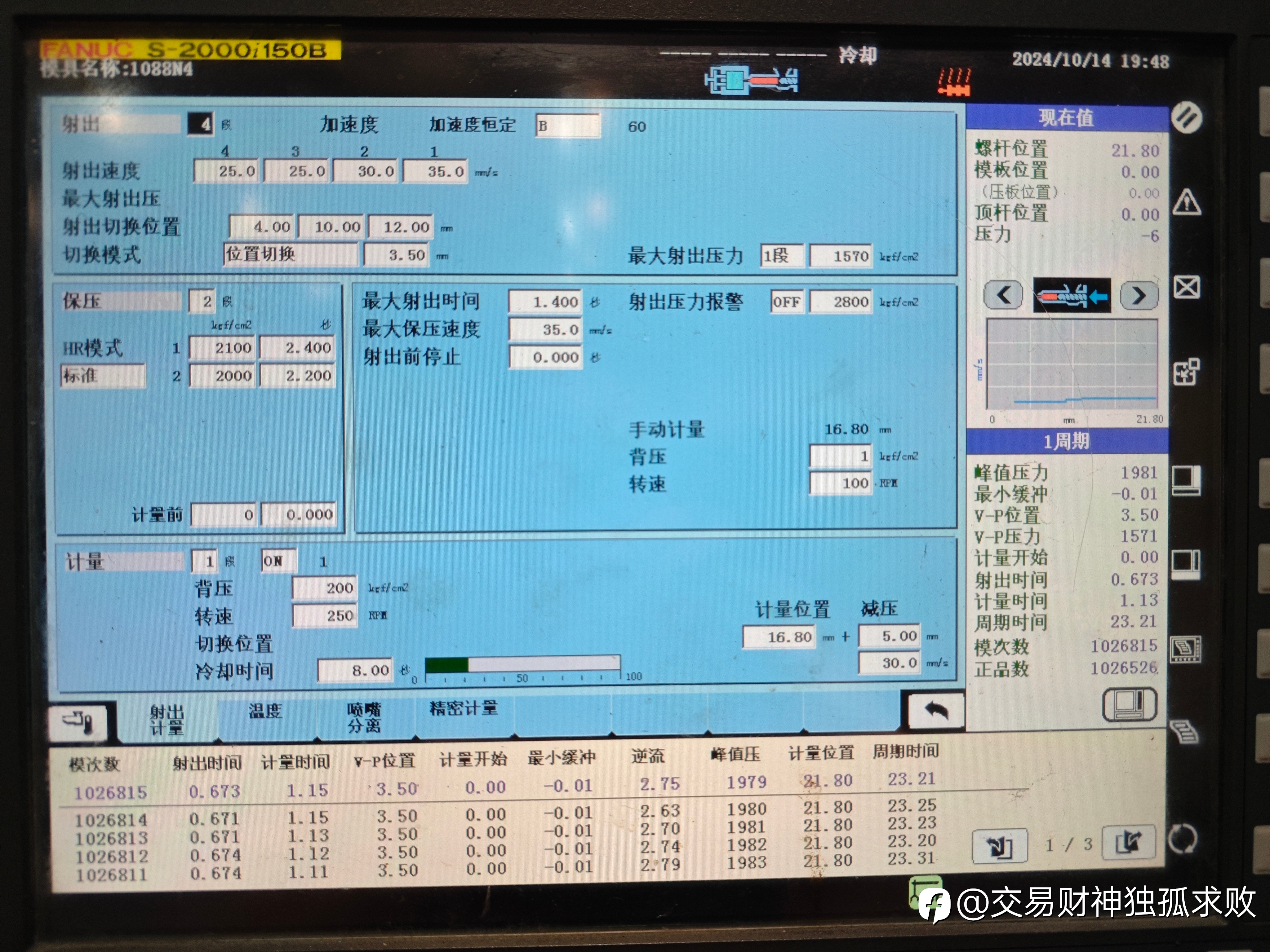The image size is (1270, 952).
Task: Tap the monitor icon below 1周期 header
Action: tap(1186, 480)
